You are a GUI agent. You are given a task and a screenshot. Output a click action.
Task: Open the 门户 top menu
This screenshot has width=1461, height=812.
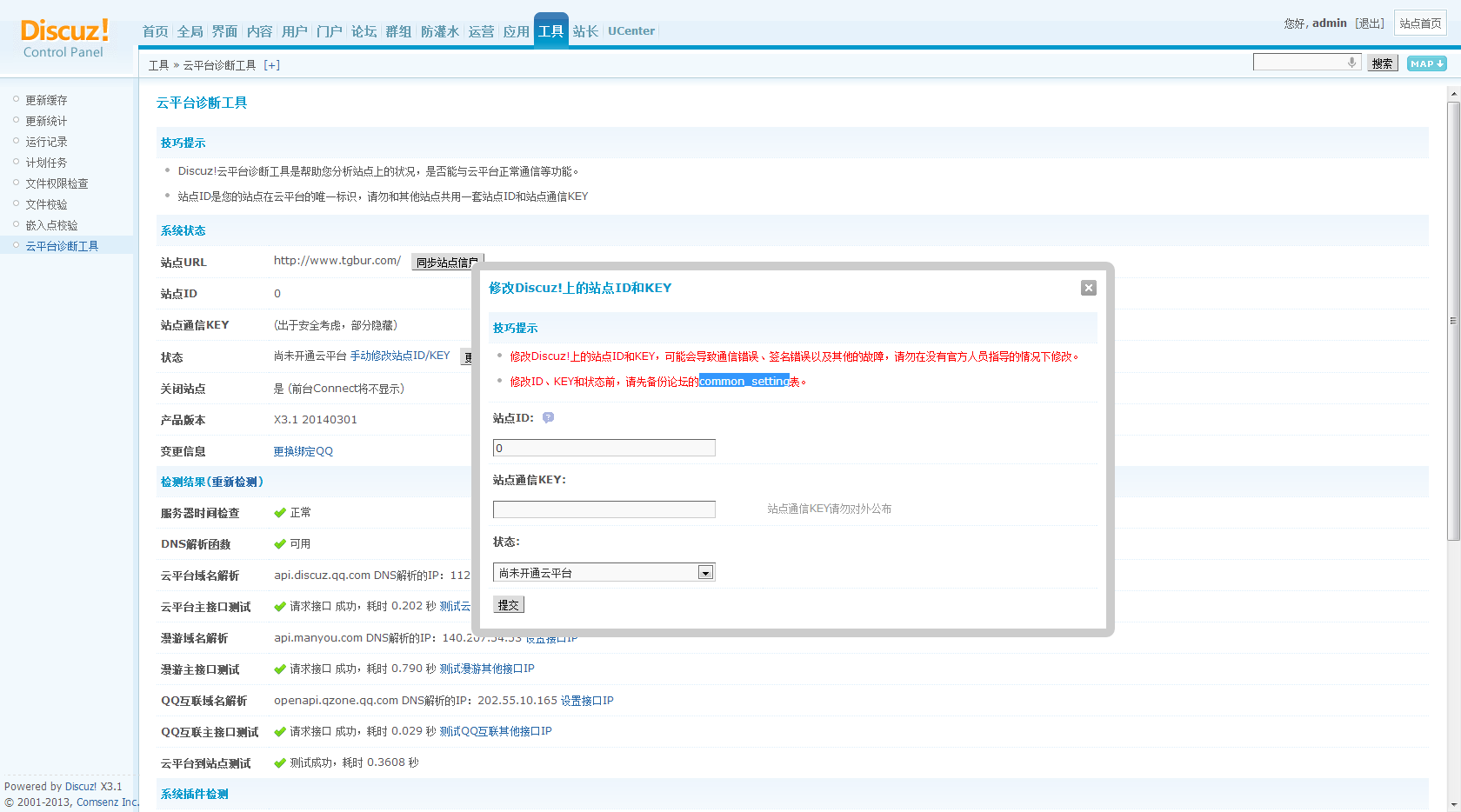[330, 31]
